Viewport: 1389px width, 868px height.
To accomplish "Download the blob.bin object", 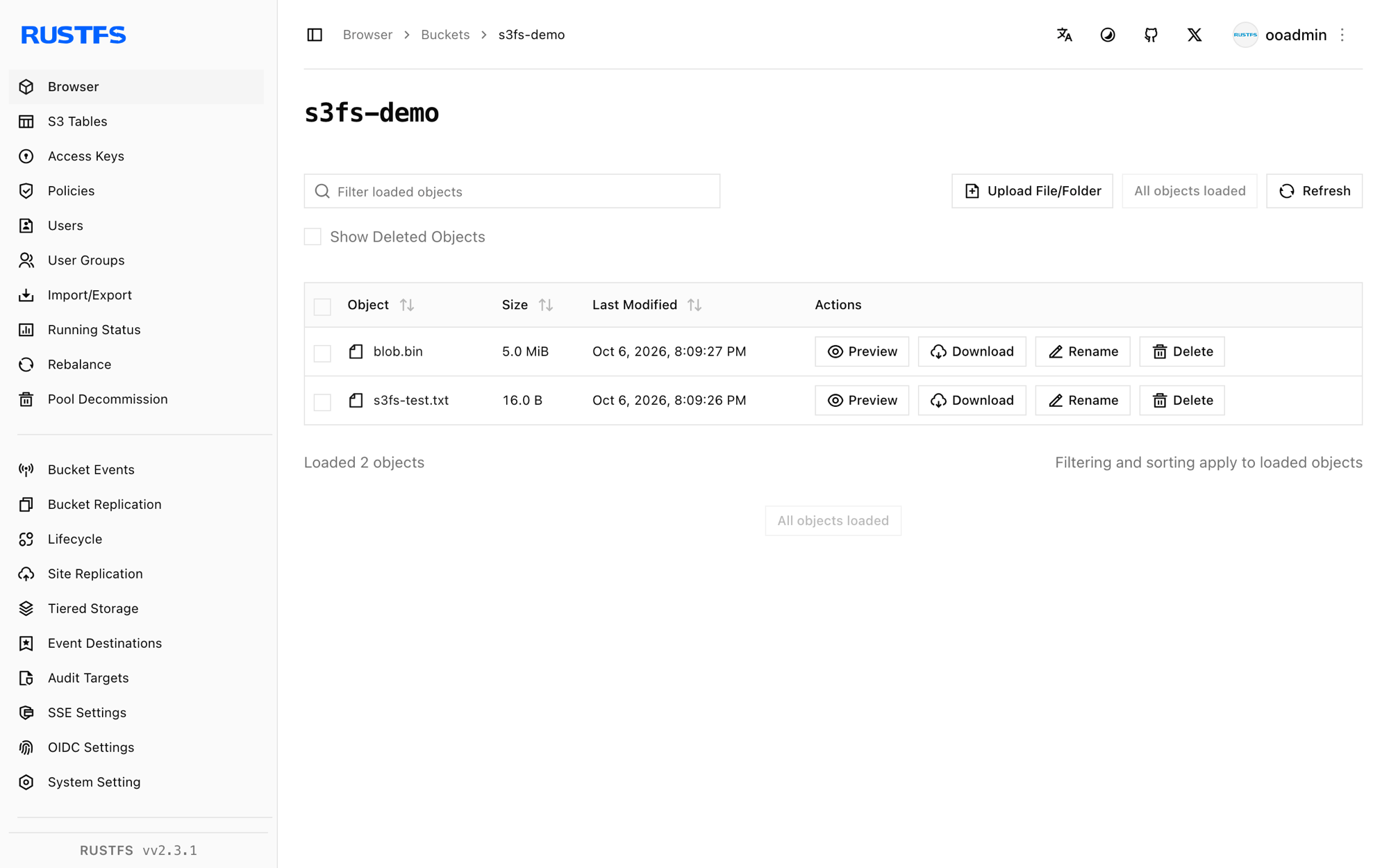I will tap(972, 351).
